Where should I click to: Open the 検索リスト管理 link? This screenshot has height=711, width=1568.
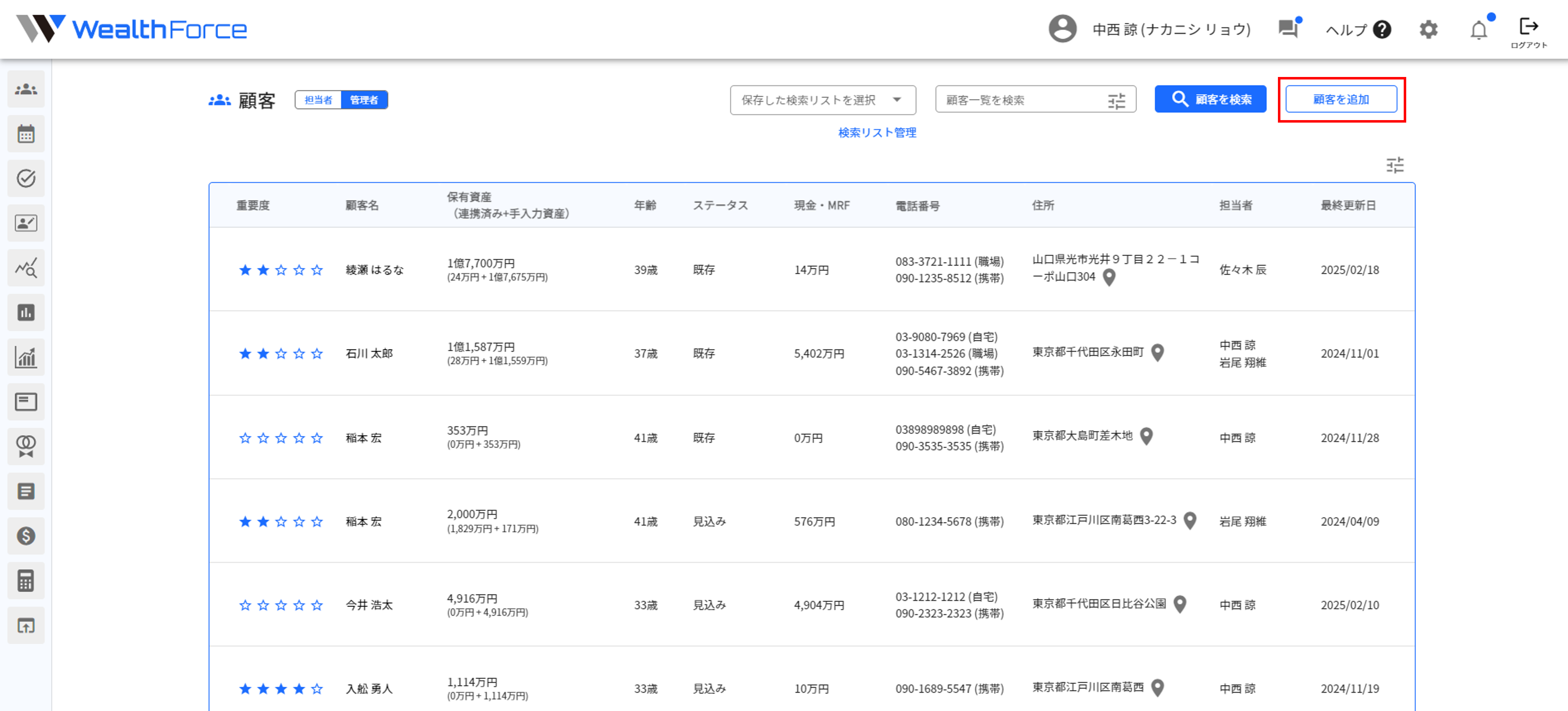point(877,133)
